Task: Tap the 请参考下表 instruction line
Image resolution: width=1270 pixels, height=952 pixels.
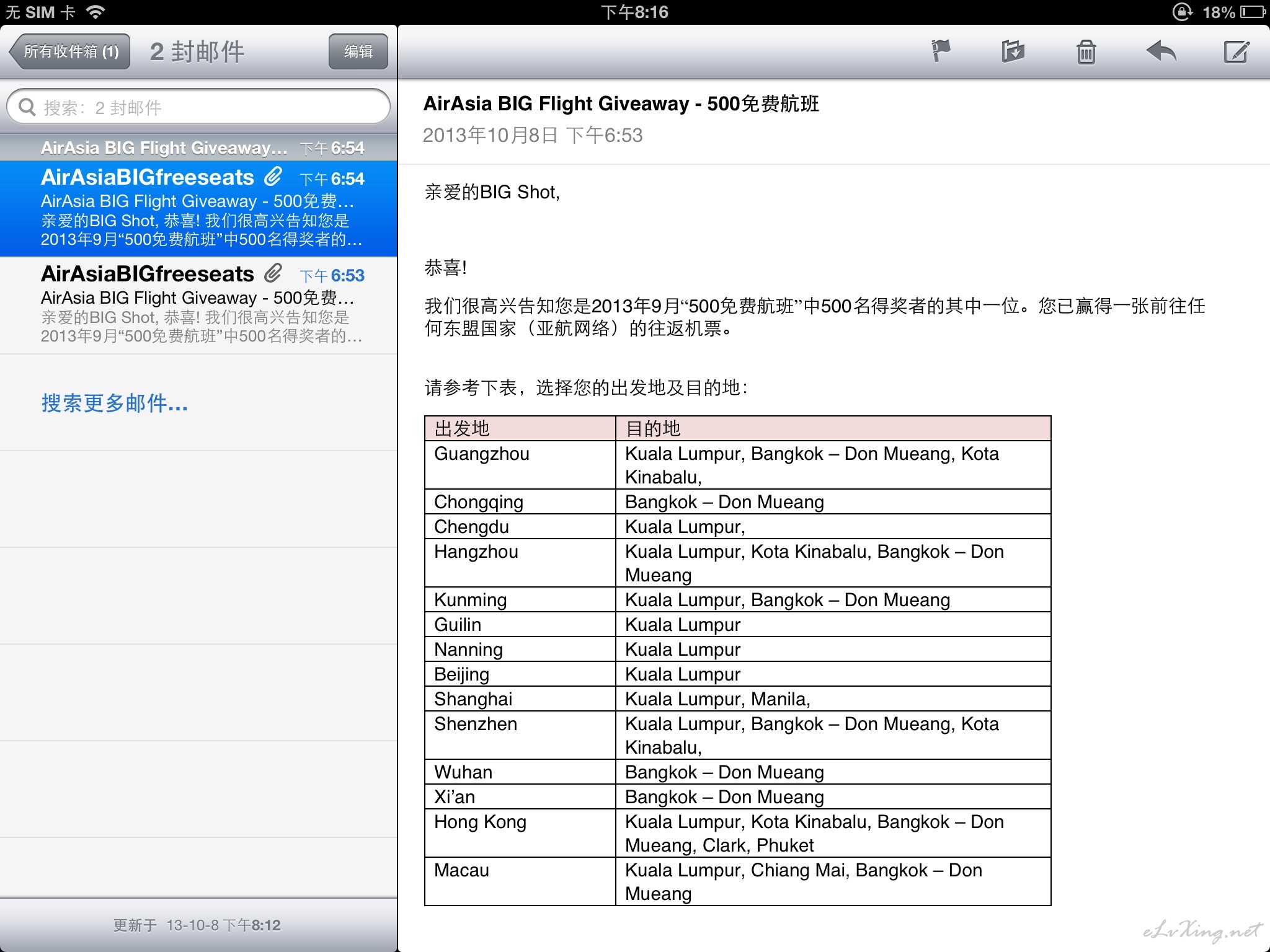Action: coord(587,388)
